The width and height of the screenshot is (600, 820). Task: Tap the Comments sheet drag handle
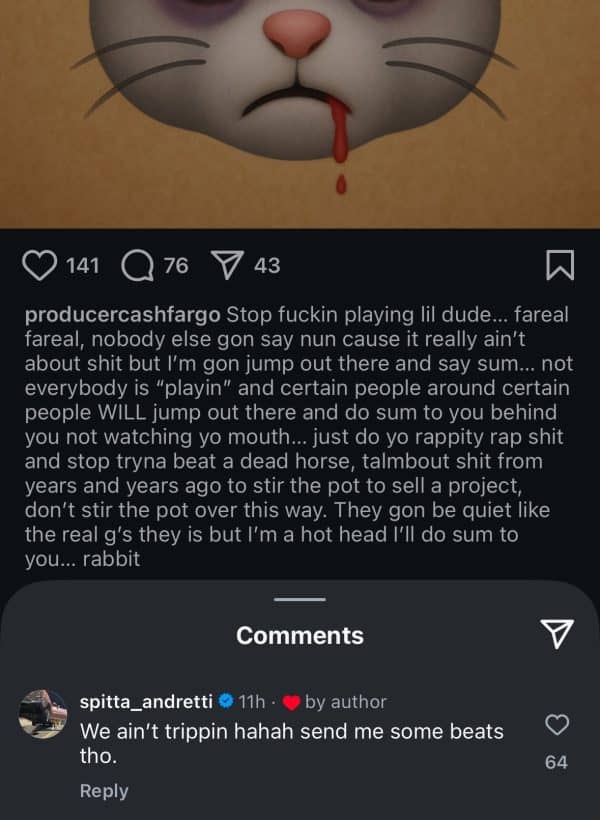(299, 599)
